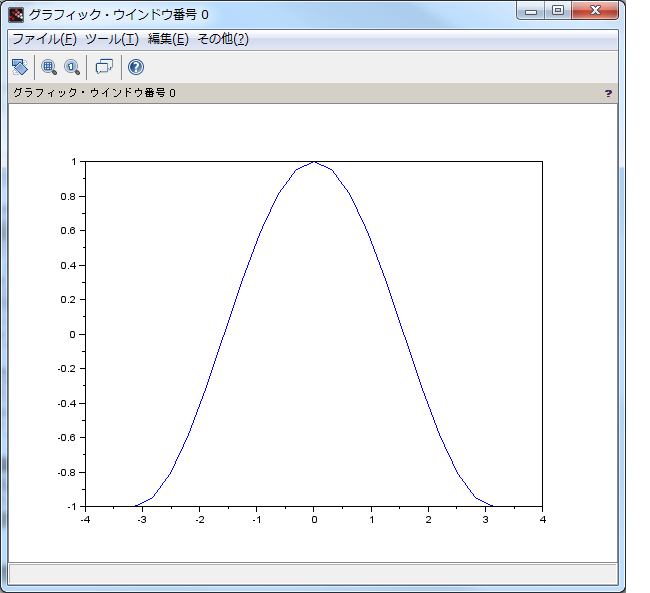The image size is (650, 593).
Task: Select the Rotate tool icon in toolbar
Action: (19, 67)
